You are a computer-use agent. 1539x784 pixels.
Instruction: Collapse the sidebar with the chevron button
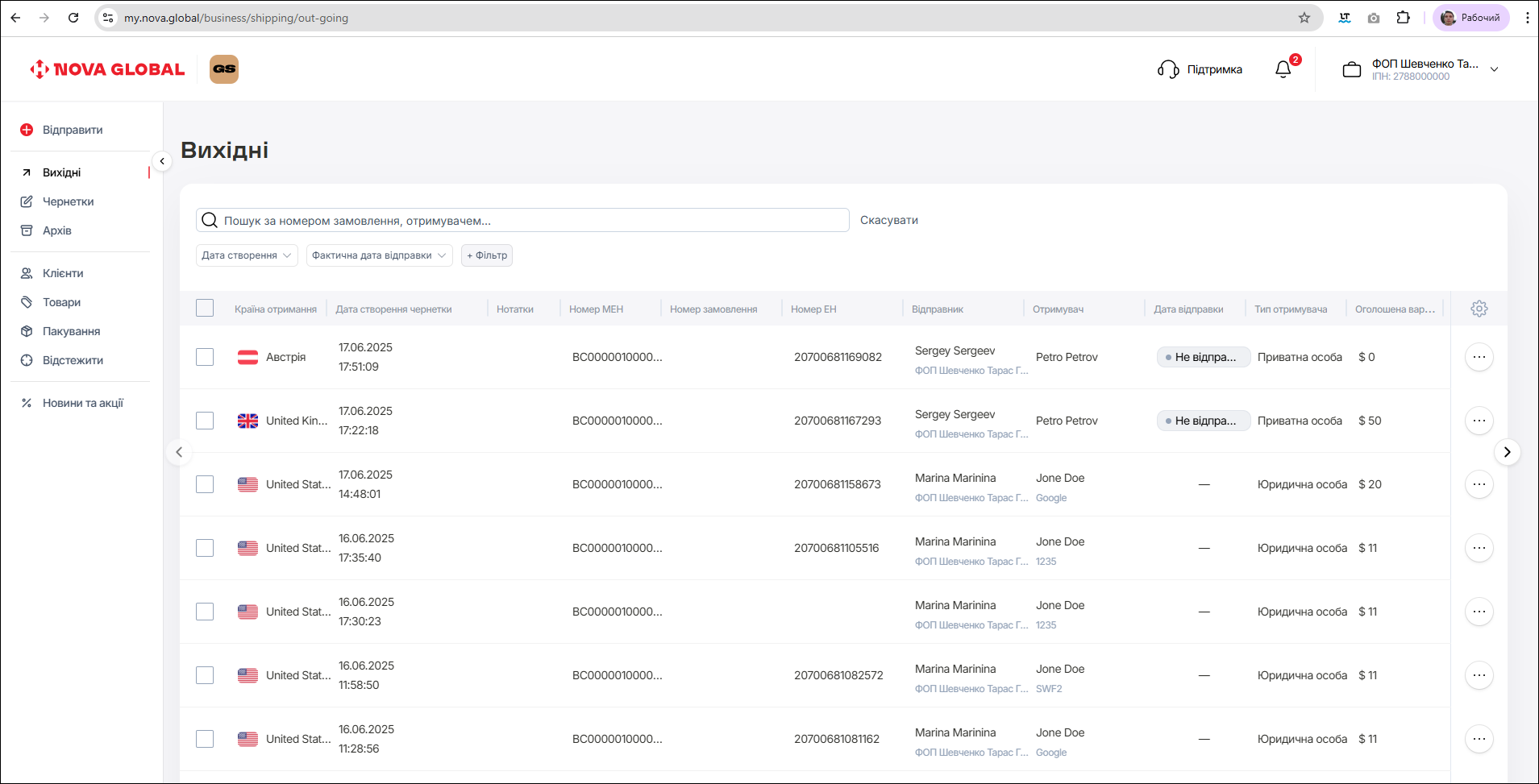click(162, 161)
